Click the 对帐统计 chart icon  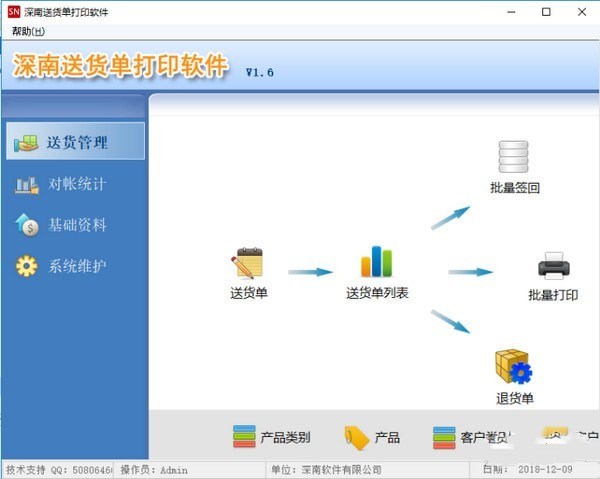(x=26, y=185)
